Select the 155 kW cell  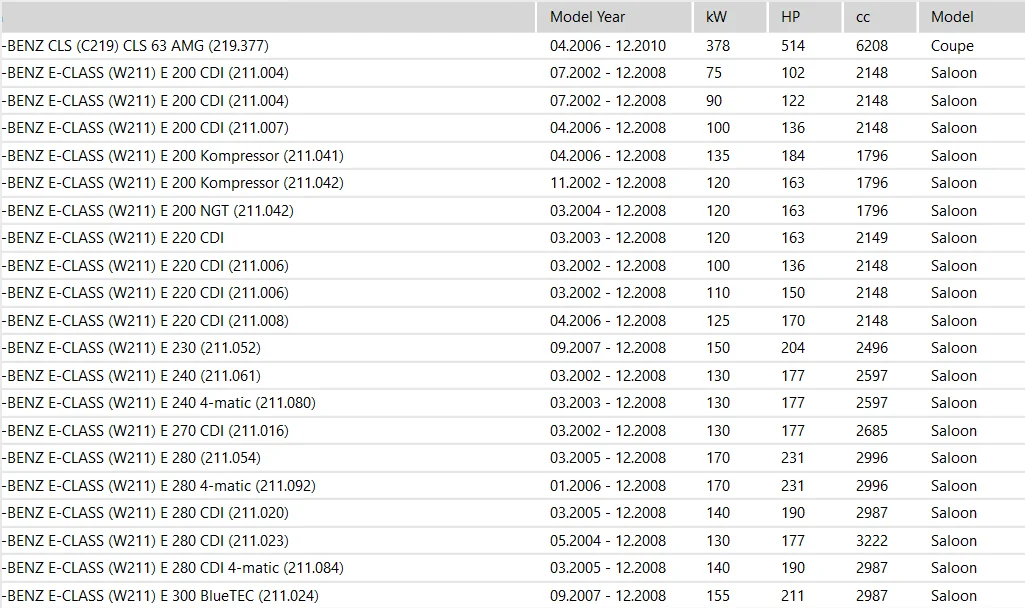718,596
